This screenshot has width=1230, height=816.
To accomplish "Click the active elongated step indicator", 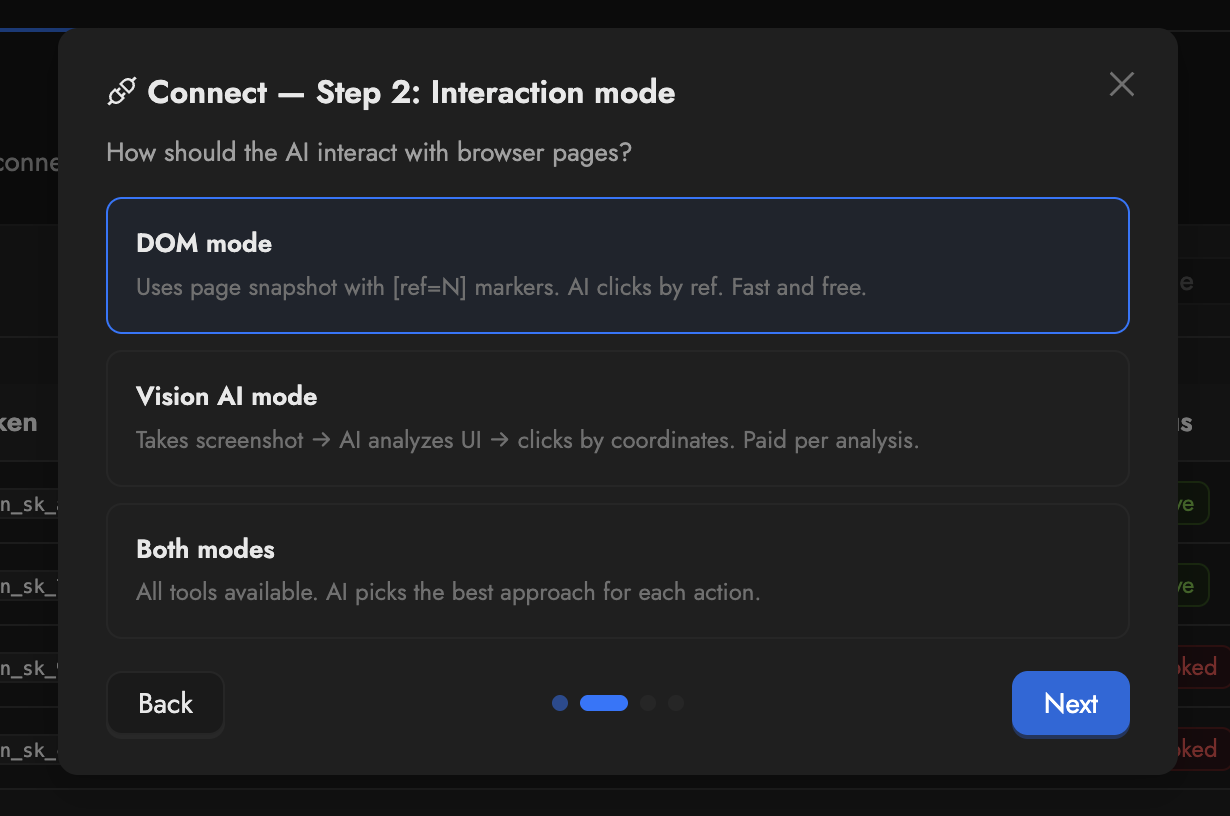I will 604,703.
